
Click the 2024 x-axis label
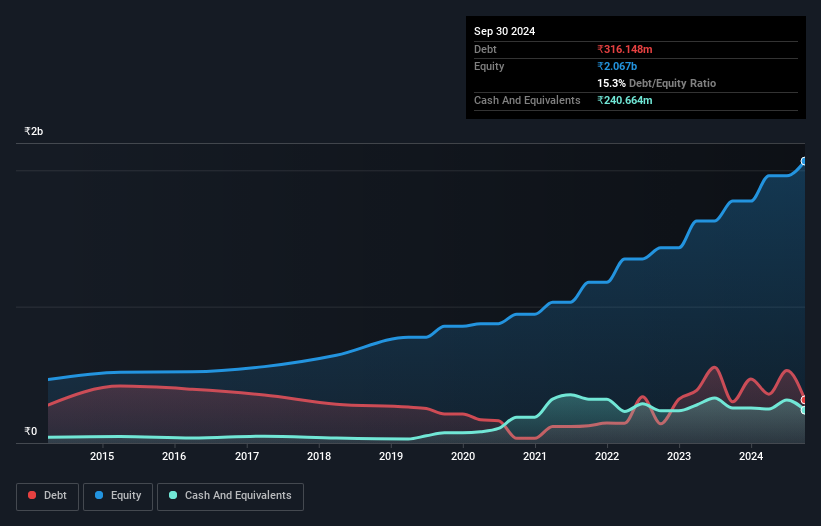tap(751, 456)
